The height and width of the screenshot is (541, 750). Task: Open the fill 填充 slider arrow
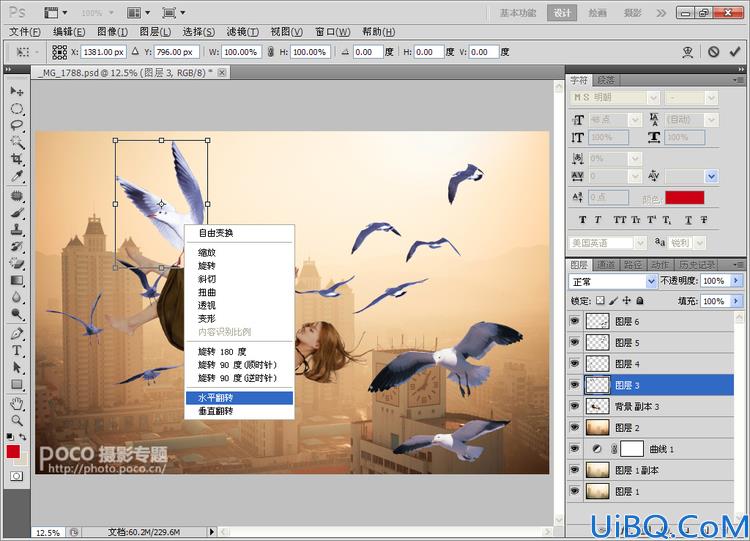[x=736, y=301]
